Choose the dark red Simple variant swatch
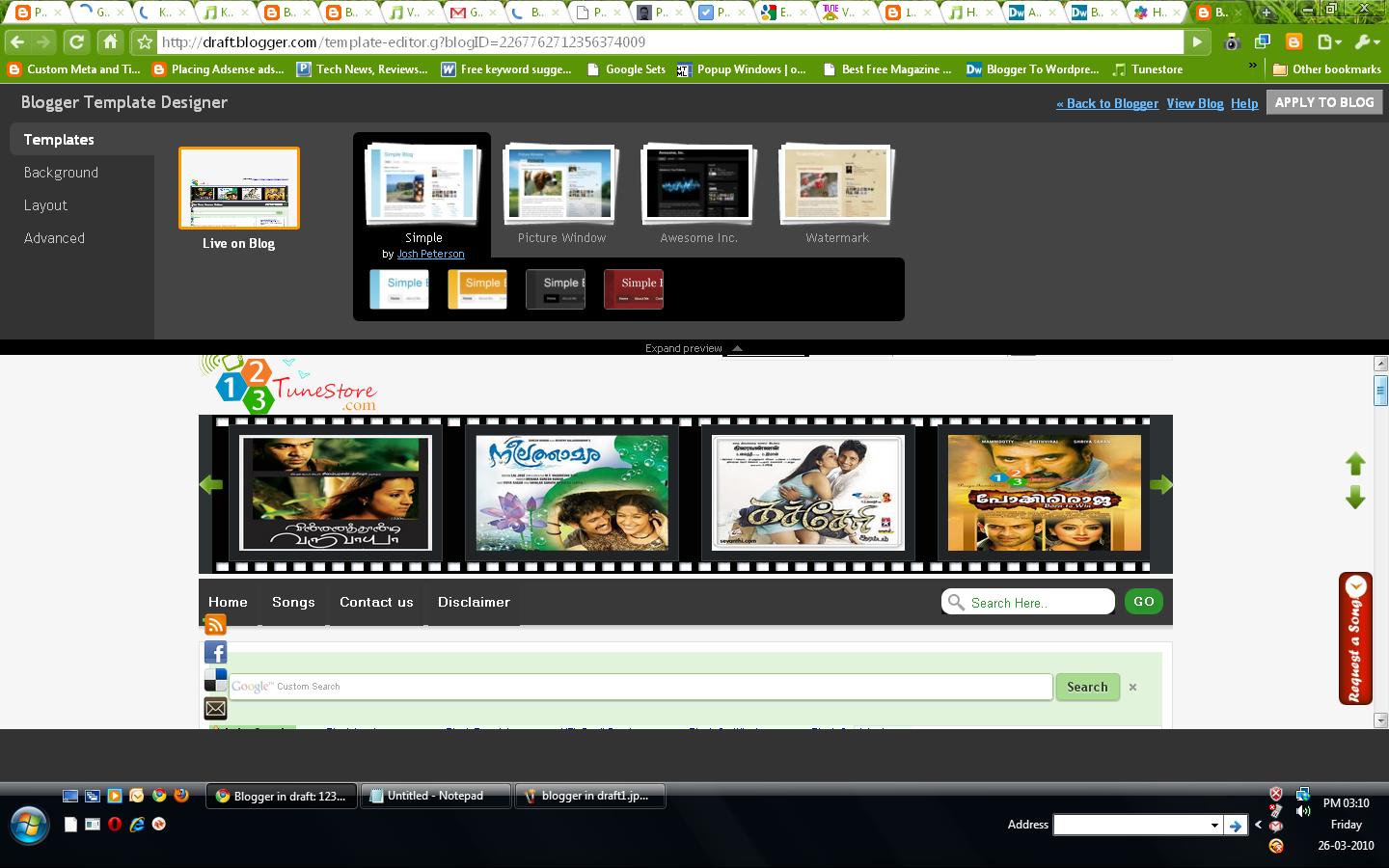The image size is (1389, 868). 634,288
